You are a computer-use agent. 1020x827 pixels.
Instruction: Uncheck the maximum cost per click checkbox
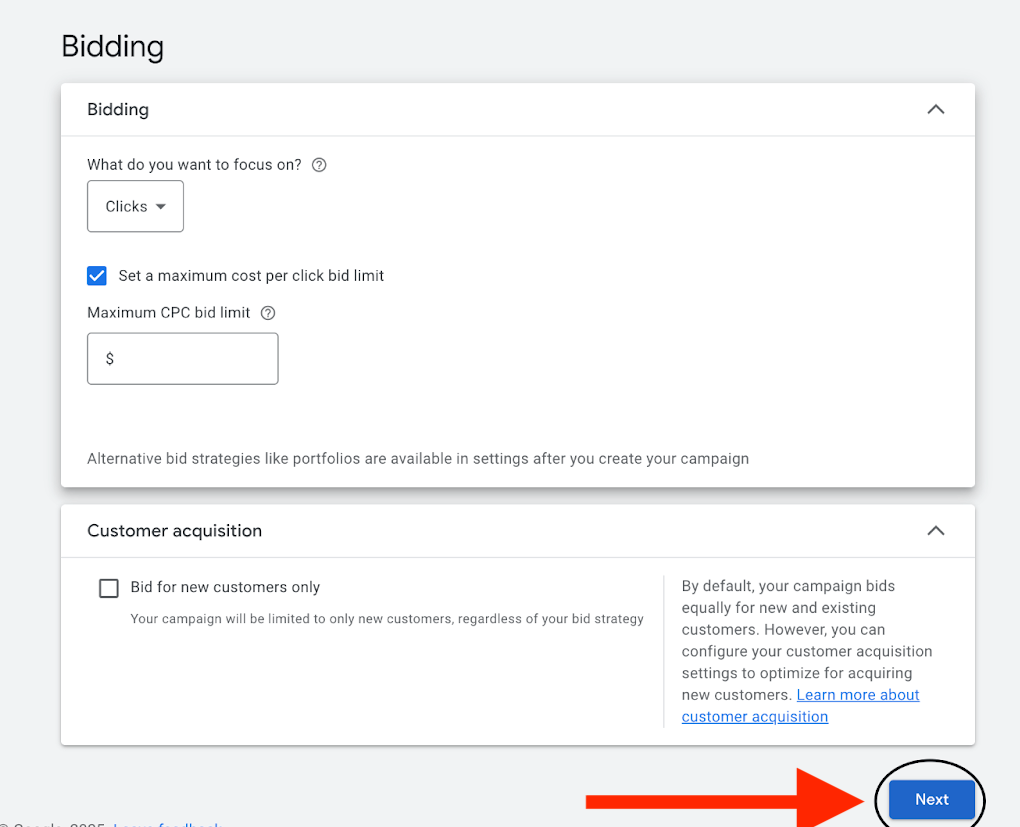[97, 276]
